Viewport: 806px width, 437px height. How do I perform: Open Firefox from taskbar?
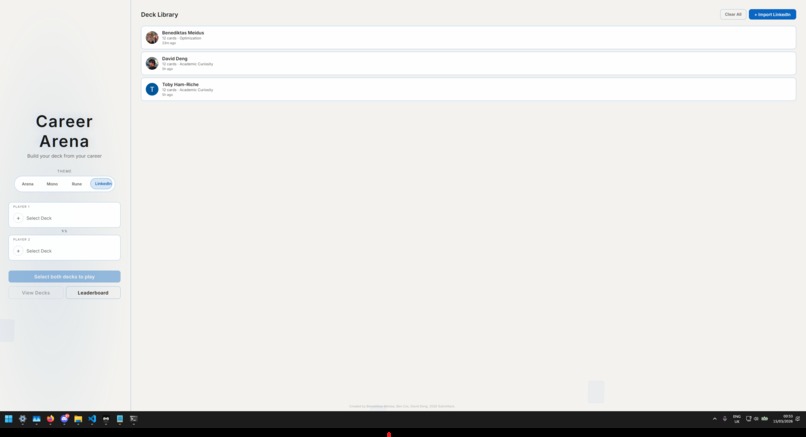[x=50, y=419]
